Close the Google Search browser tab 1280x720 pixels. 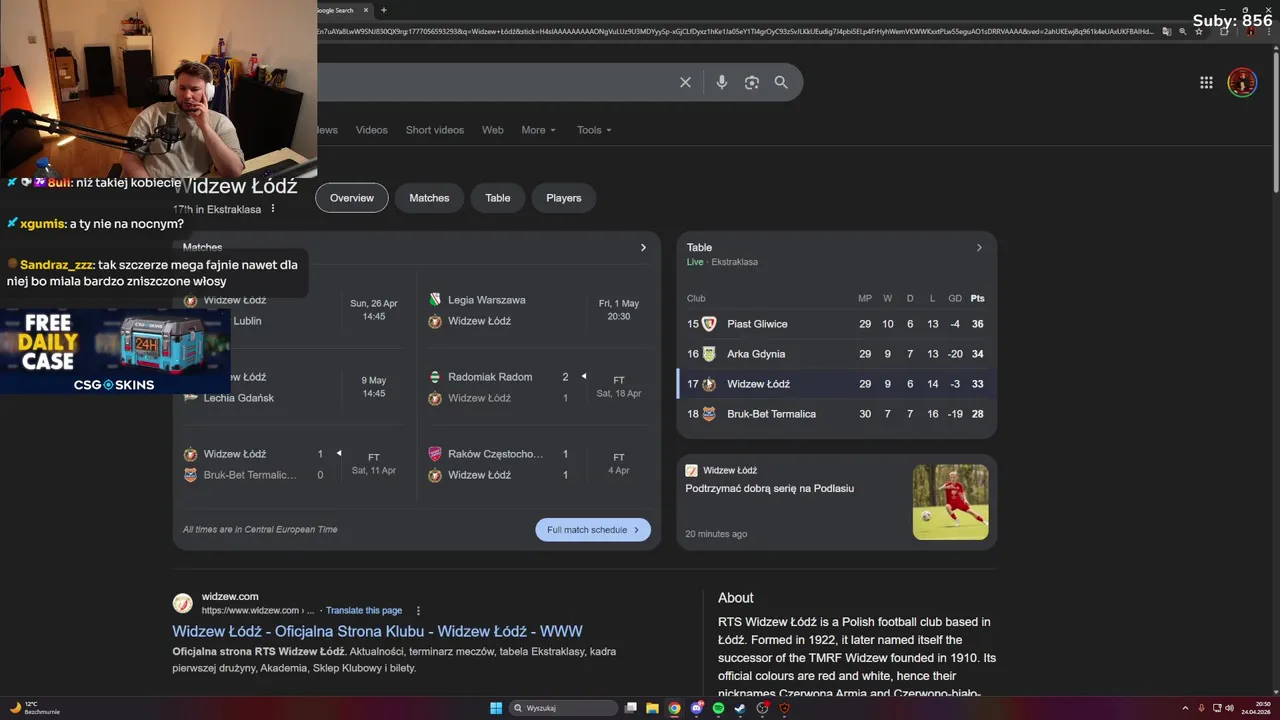click(x=366, y=10)
